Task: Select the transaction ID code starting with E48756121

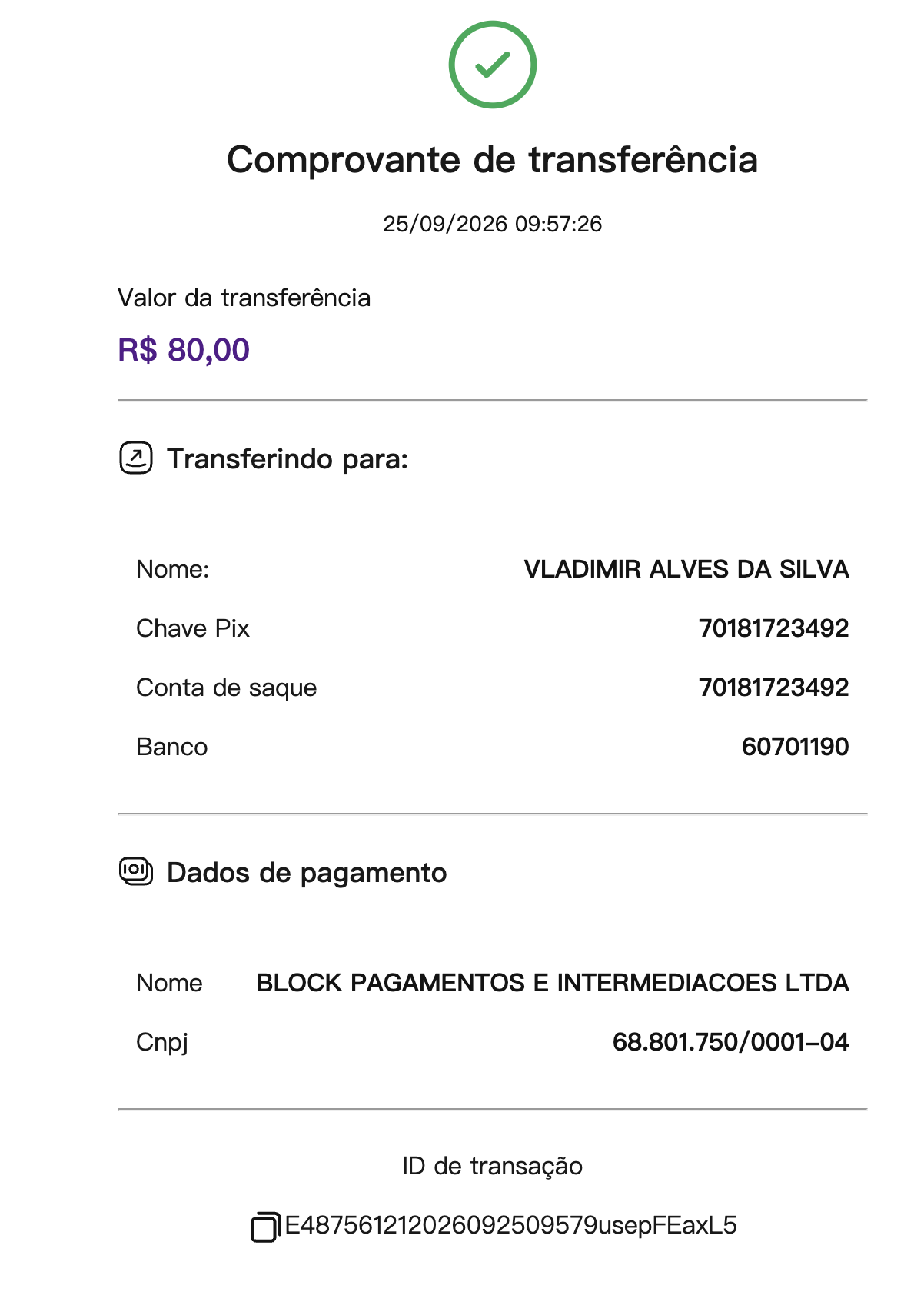Action: (x=510, y=1225)
